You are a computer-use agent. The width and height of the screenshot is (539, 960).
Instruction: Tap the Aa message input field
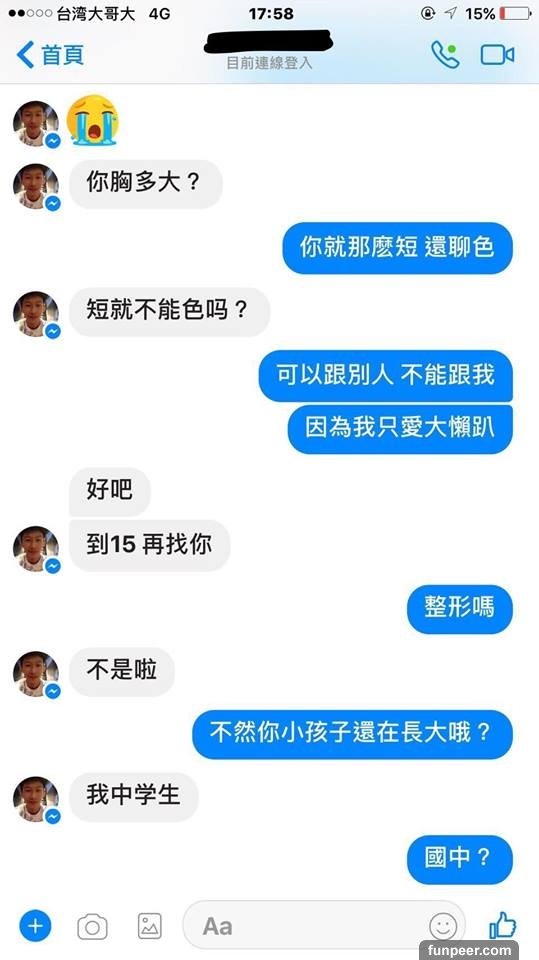coord(324,926)
